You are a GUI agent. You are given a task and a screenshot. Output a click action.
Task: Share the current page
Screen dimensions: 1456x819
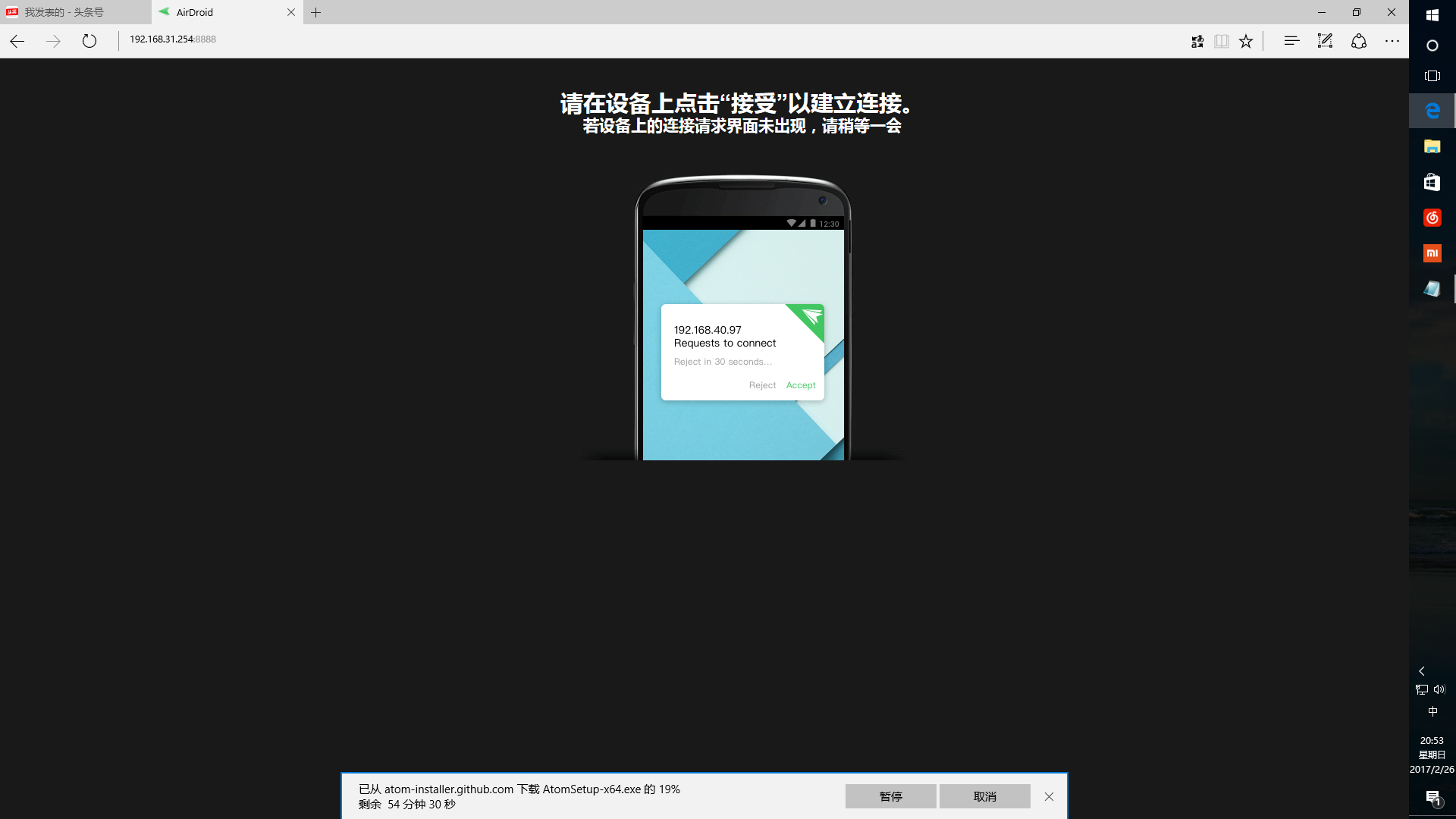point(1358,41)
